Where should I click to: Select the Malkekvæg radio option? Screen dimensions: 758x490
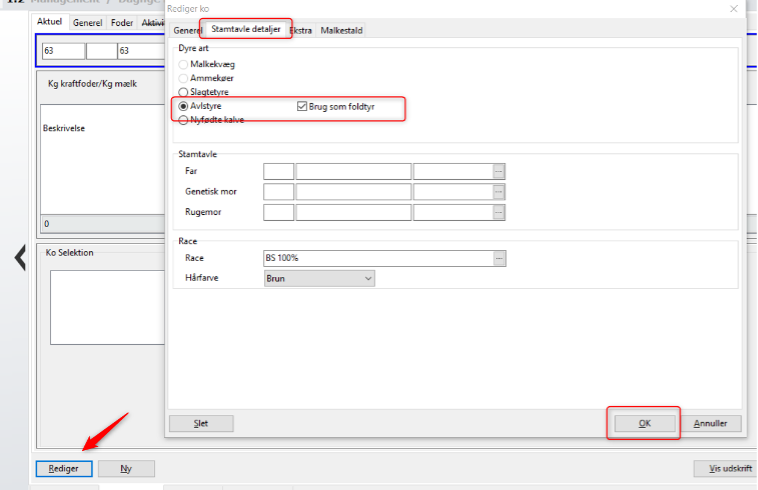183,64
